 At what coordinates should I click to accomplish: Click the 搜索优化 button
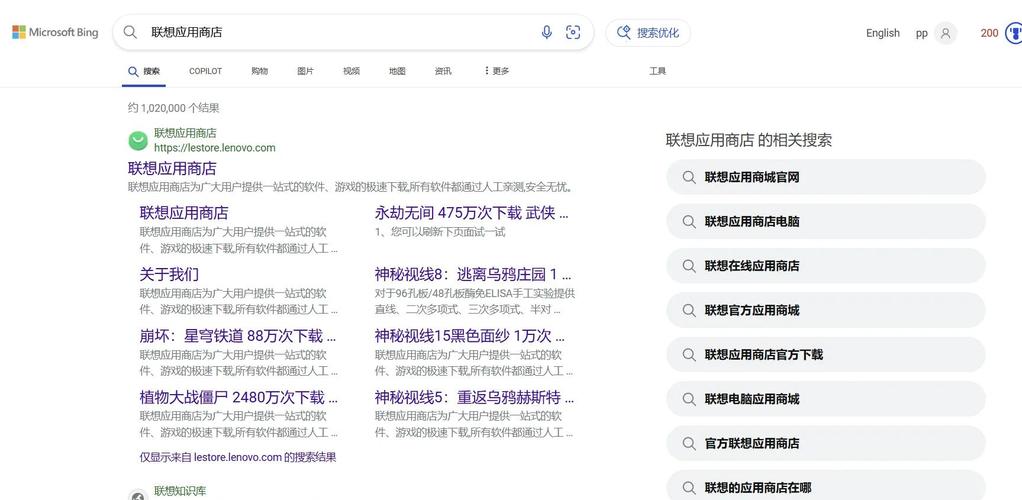pos(648,33)
